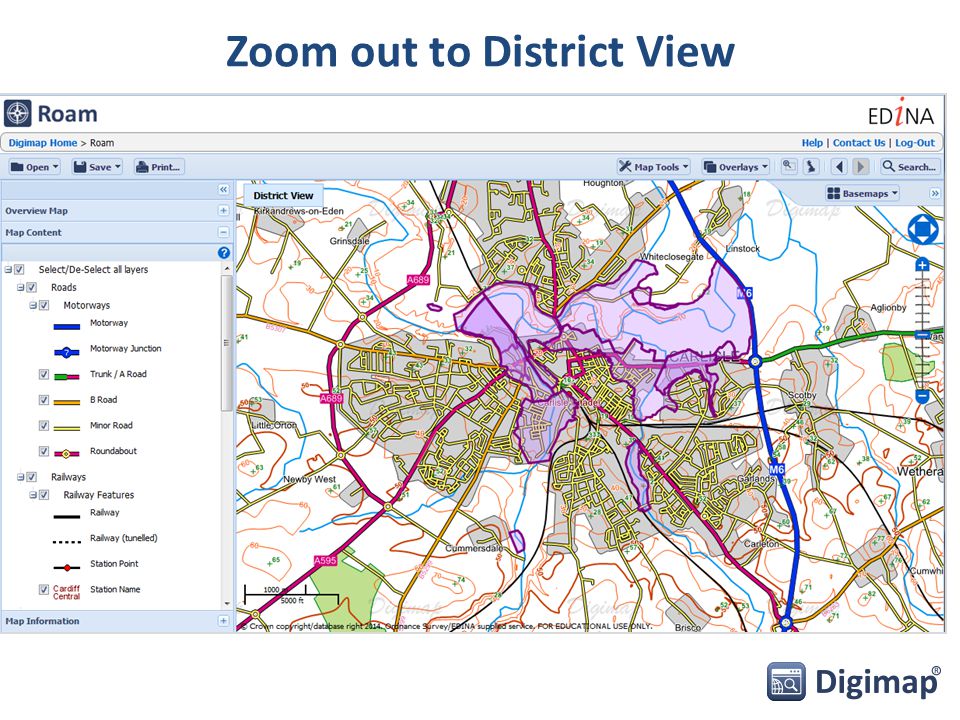Collapse the Railway Features tree node
The width and height of the screenshot is (960, 720).
pyautogui.click(x=33, y=495)
